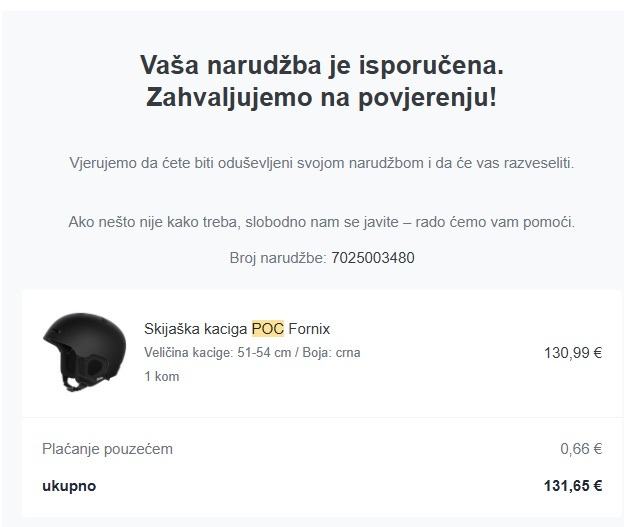The image size is (624, 527).
Task: Click the black ski helmet product image
Action: point(71,351)
